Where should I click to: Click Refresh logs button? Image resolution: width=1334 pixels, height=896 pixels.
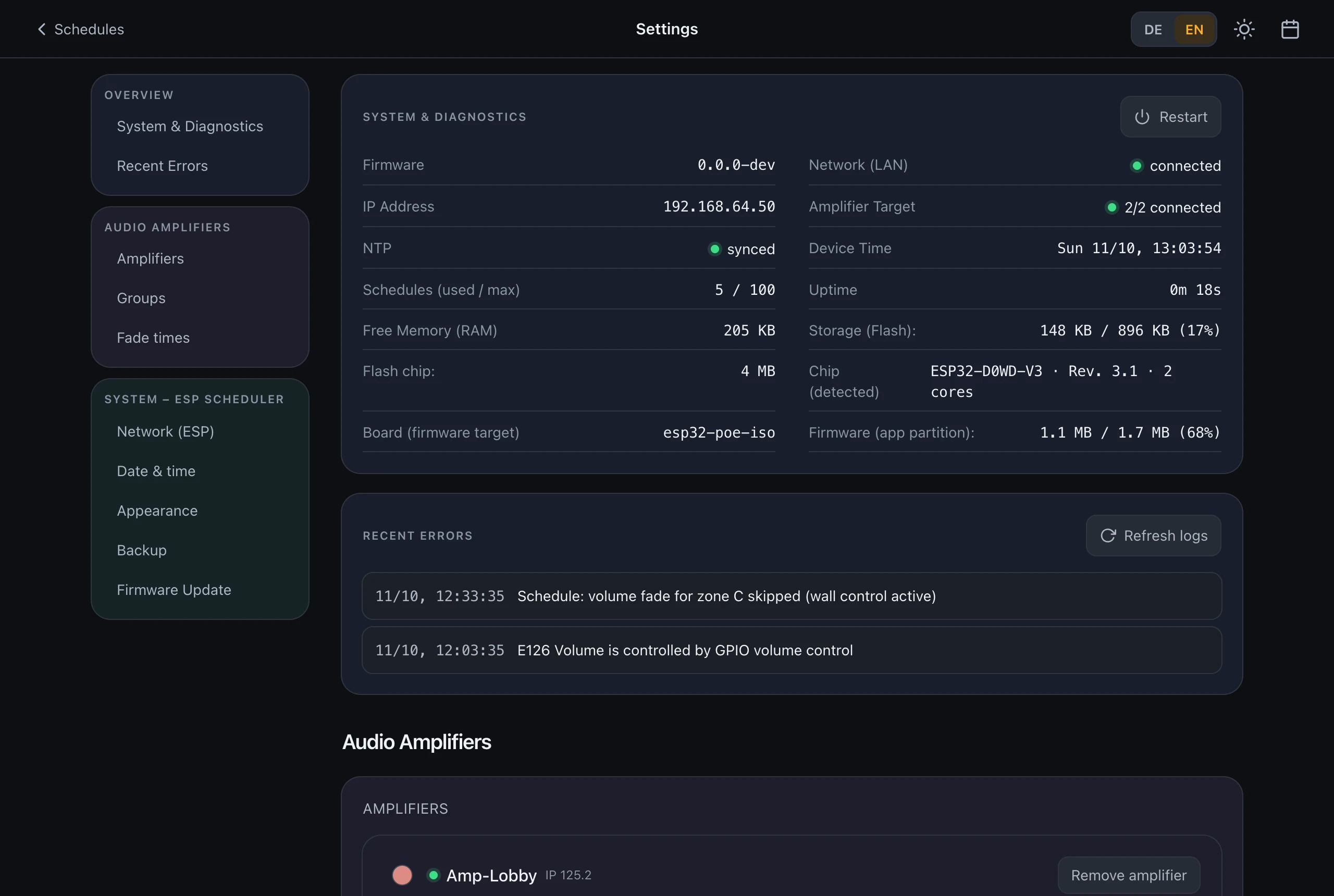pyautogui.click(x=1153, y=536)
